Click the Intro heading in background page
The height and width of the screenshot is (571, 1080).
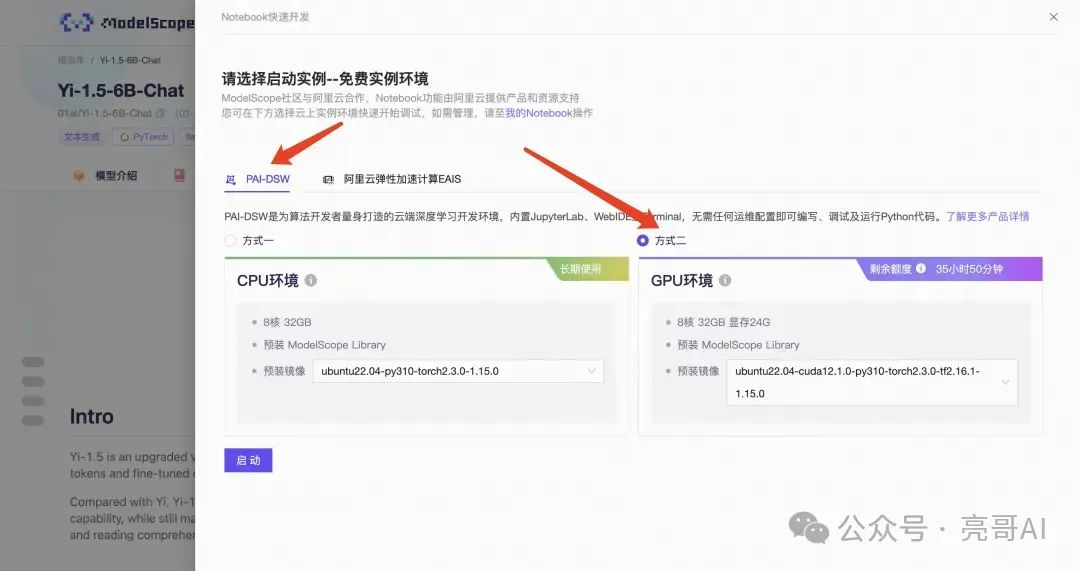click(x=91, y=416)
